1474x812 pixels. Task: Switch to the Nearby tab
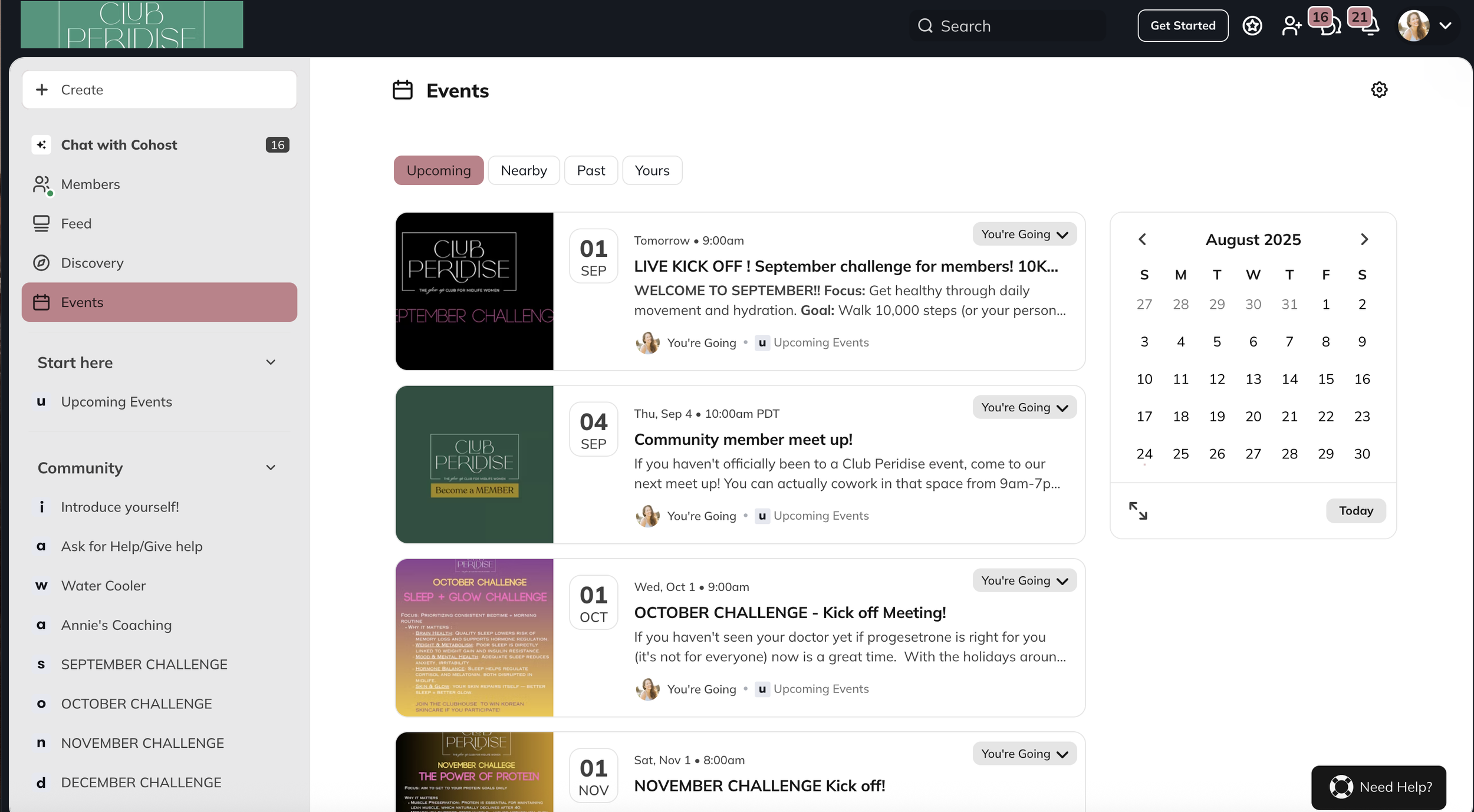coord(524,170)
